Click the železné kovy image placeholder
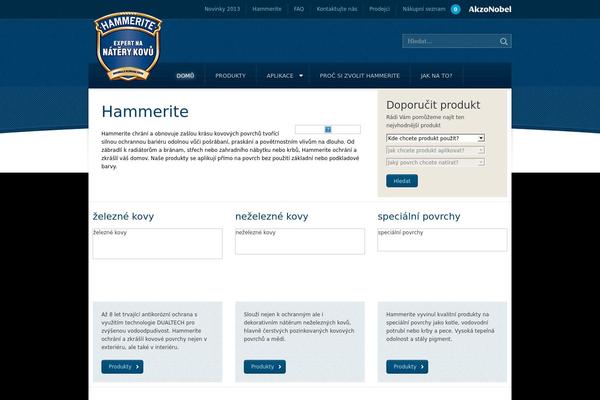The image size is (600, 400). 157,243
